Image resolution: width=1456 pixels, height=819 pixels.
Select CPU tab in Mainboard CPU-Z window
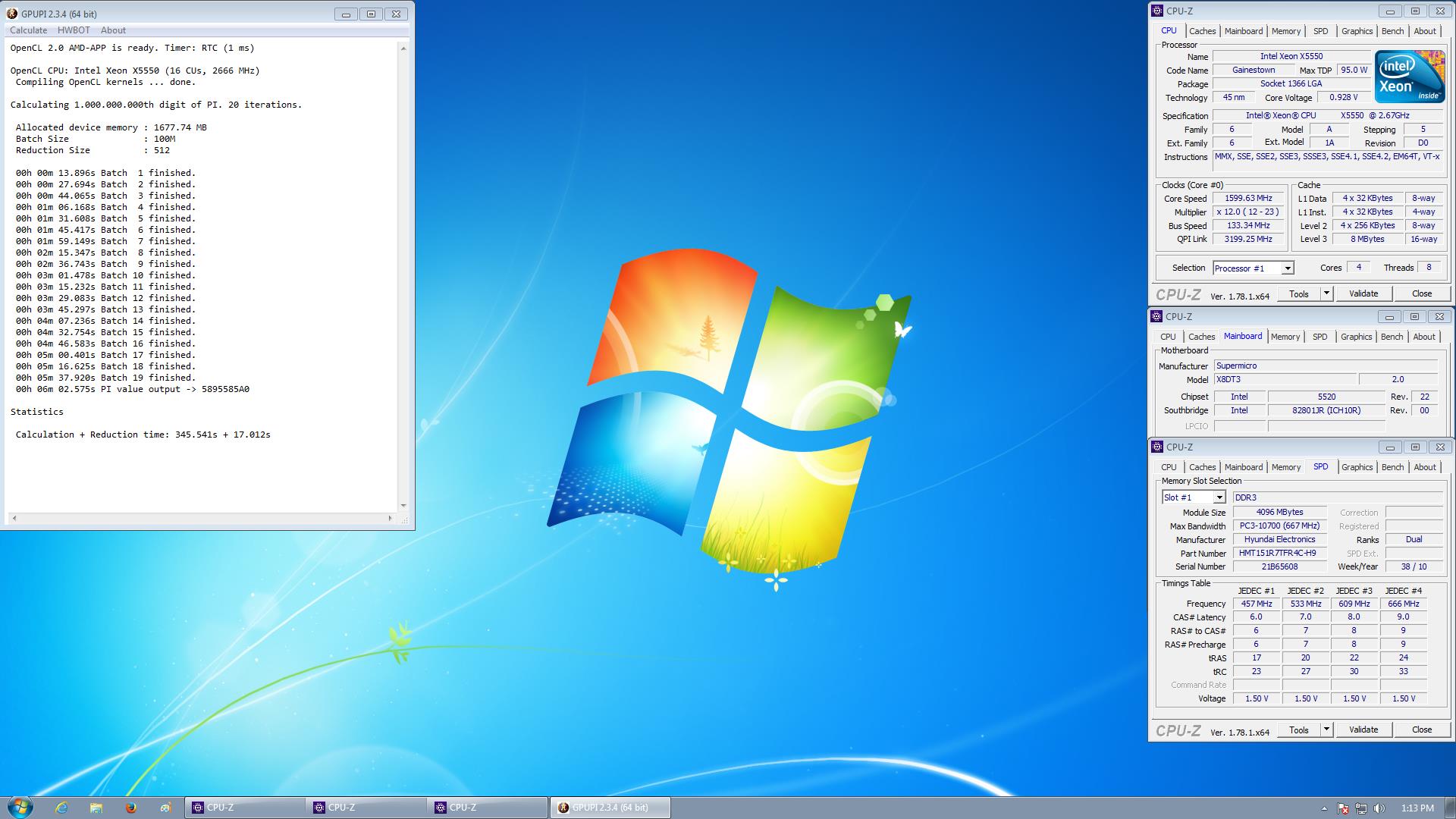(x=1168, y=337)
